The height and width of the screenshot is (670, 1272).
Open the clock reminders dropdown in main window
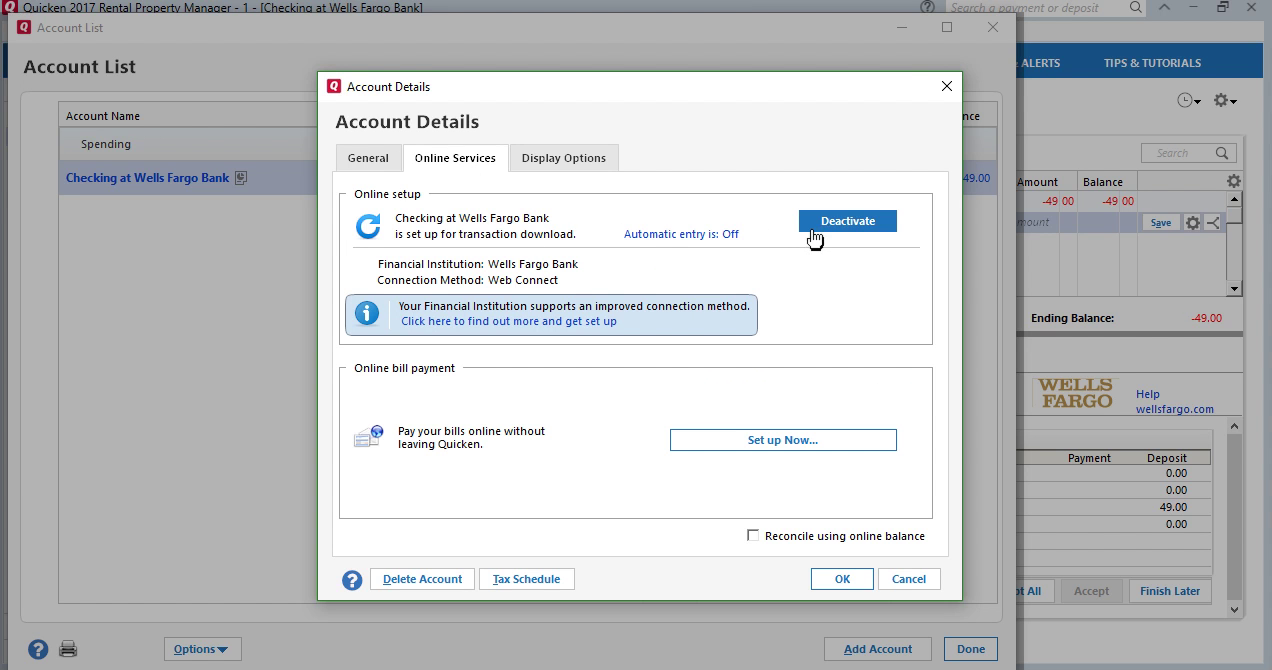[1188, 101]
